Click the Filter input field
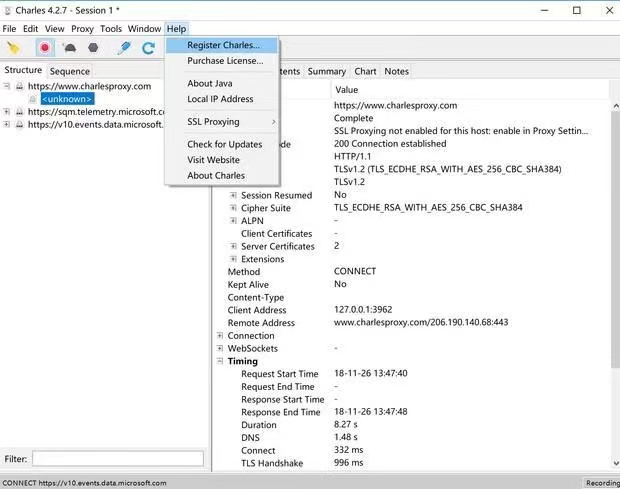620x489 pixels. click(118, 459)
